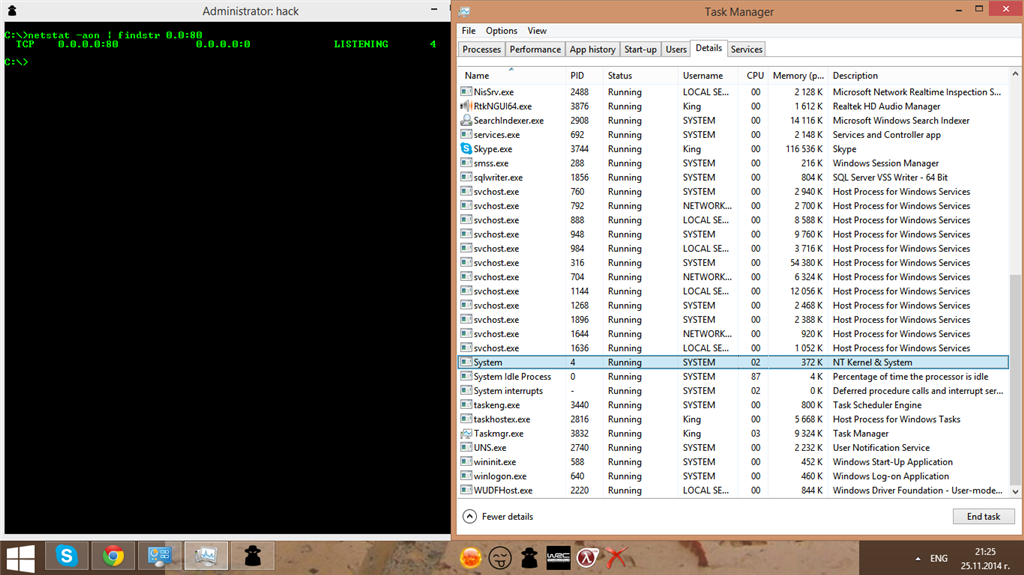Sort by the CPU column header
The width and height of the screenshot is (1024, 575).
click(x=754, y=76)
